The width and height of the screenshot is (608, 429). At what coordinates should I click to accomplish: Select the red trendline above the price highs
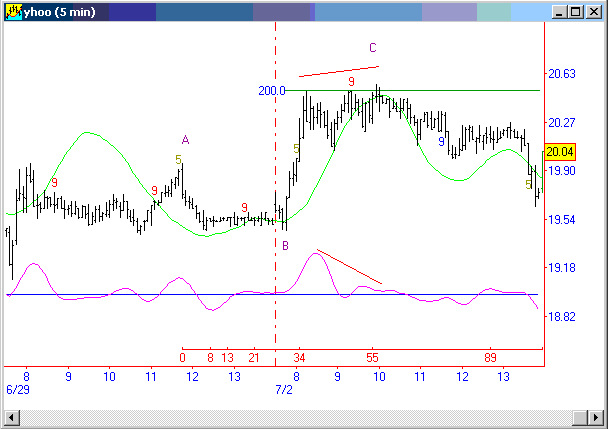339,71
